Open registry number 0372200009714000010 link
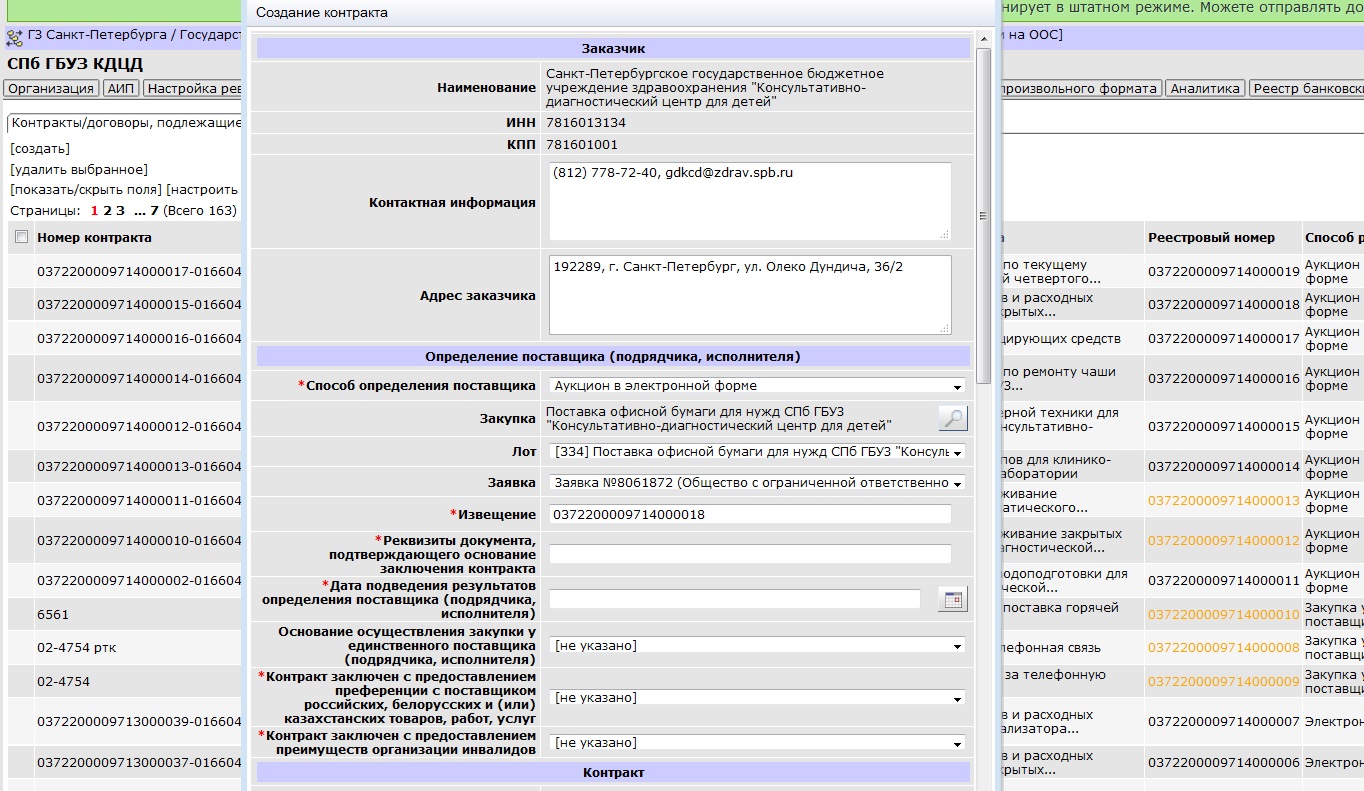1364x791 pixels. [1223, 614]
